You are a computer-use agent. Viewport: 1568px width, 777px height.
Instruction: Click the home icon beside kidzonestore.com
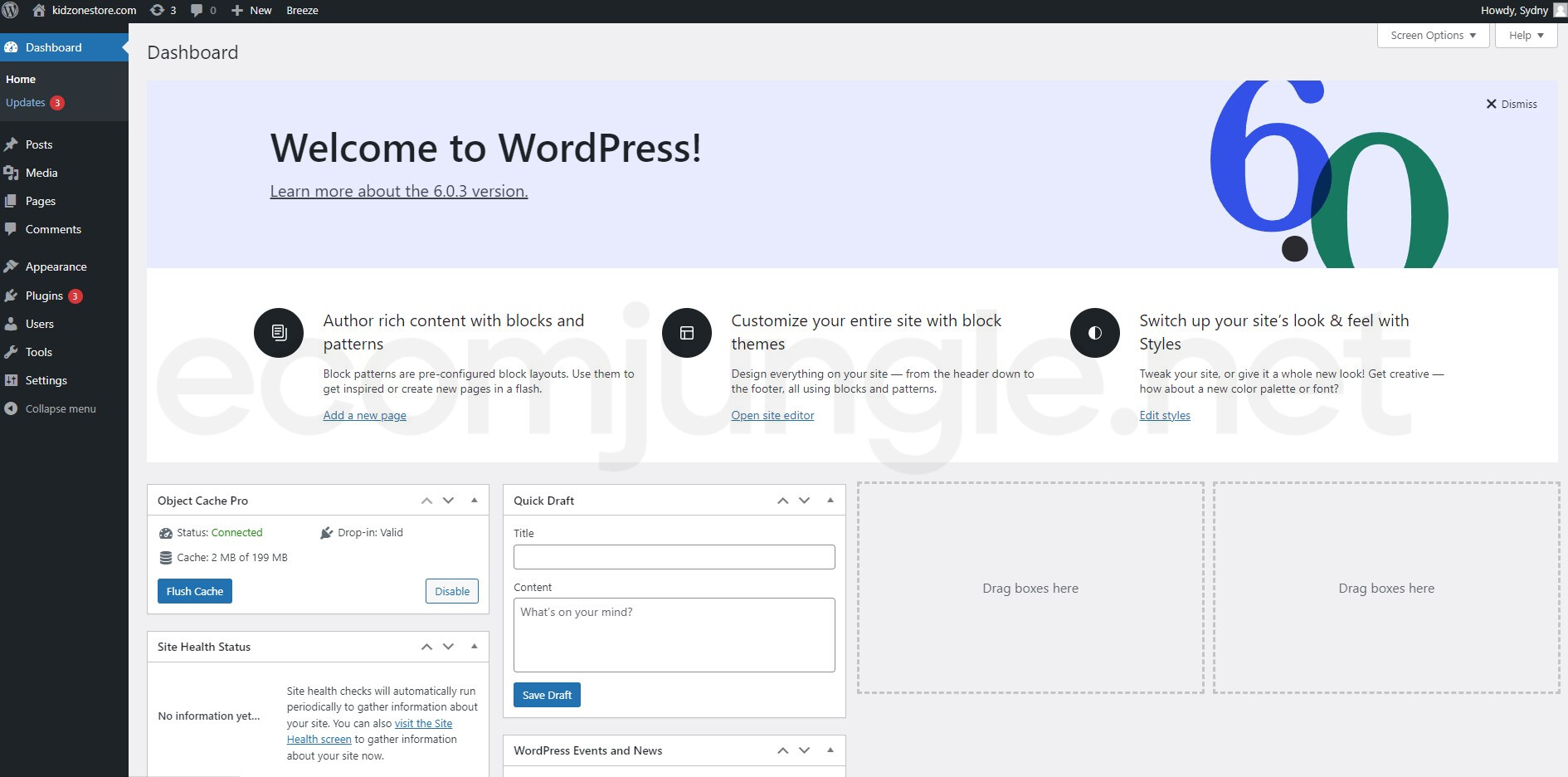click(39, 11)
